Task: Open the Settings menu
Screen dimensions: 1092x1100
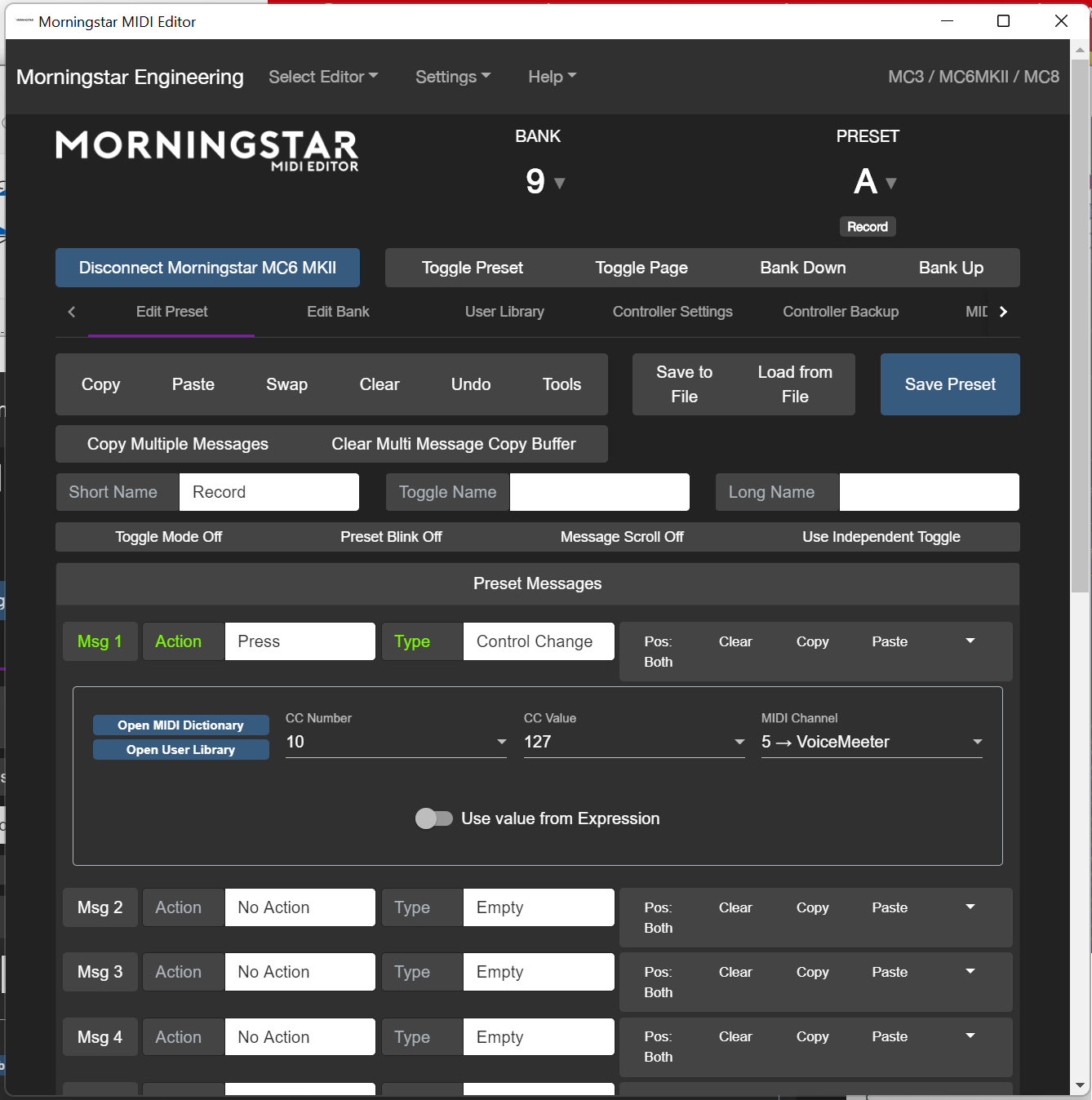Action: [x=453, y=77]
